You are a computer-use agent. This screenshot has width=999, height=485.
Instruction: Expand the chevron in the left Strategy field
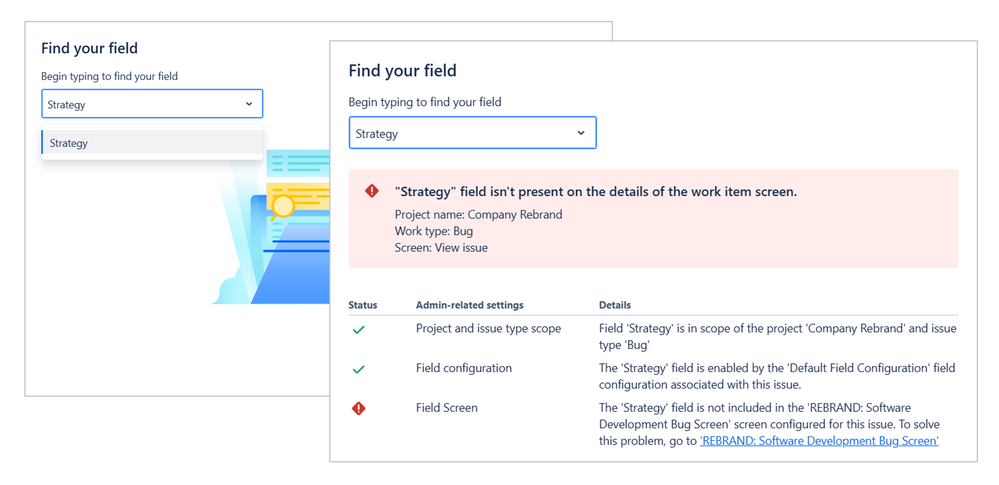coord(249,104)
